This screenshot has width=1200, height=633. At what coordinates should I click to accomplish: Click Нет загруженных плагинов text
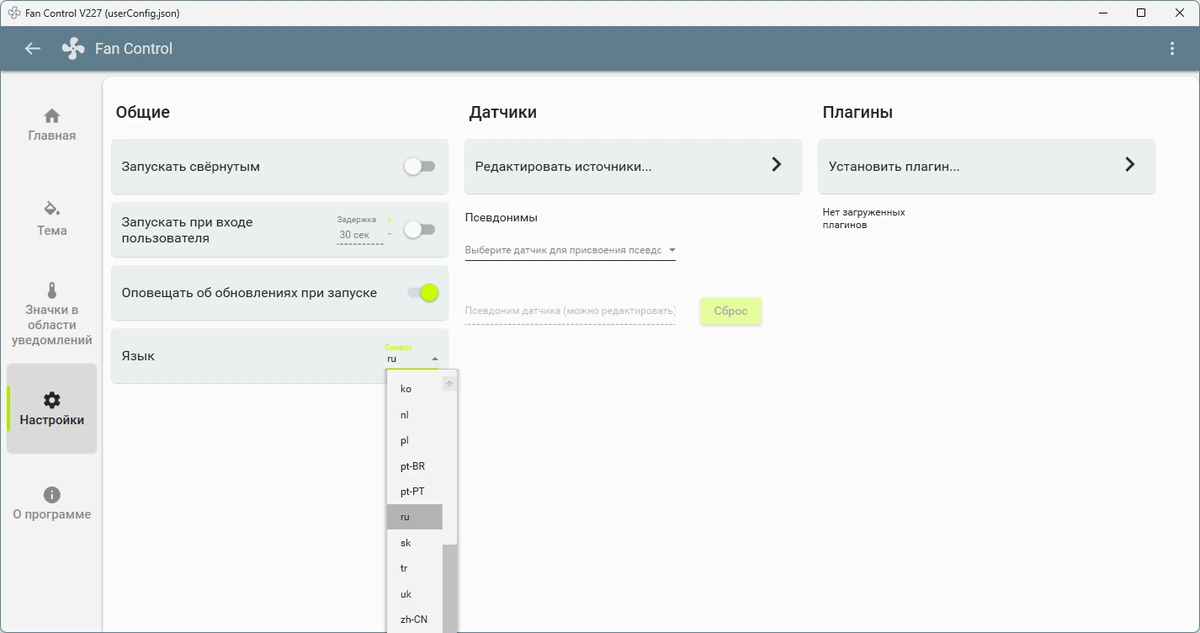(864, 219)
